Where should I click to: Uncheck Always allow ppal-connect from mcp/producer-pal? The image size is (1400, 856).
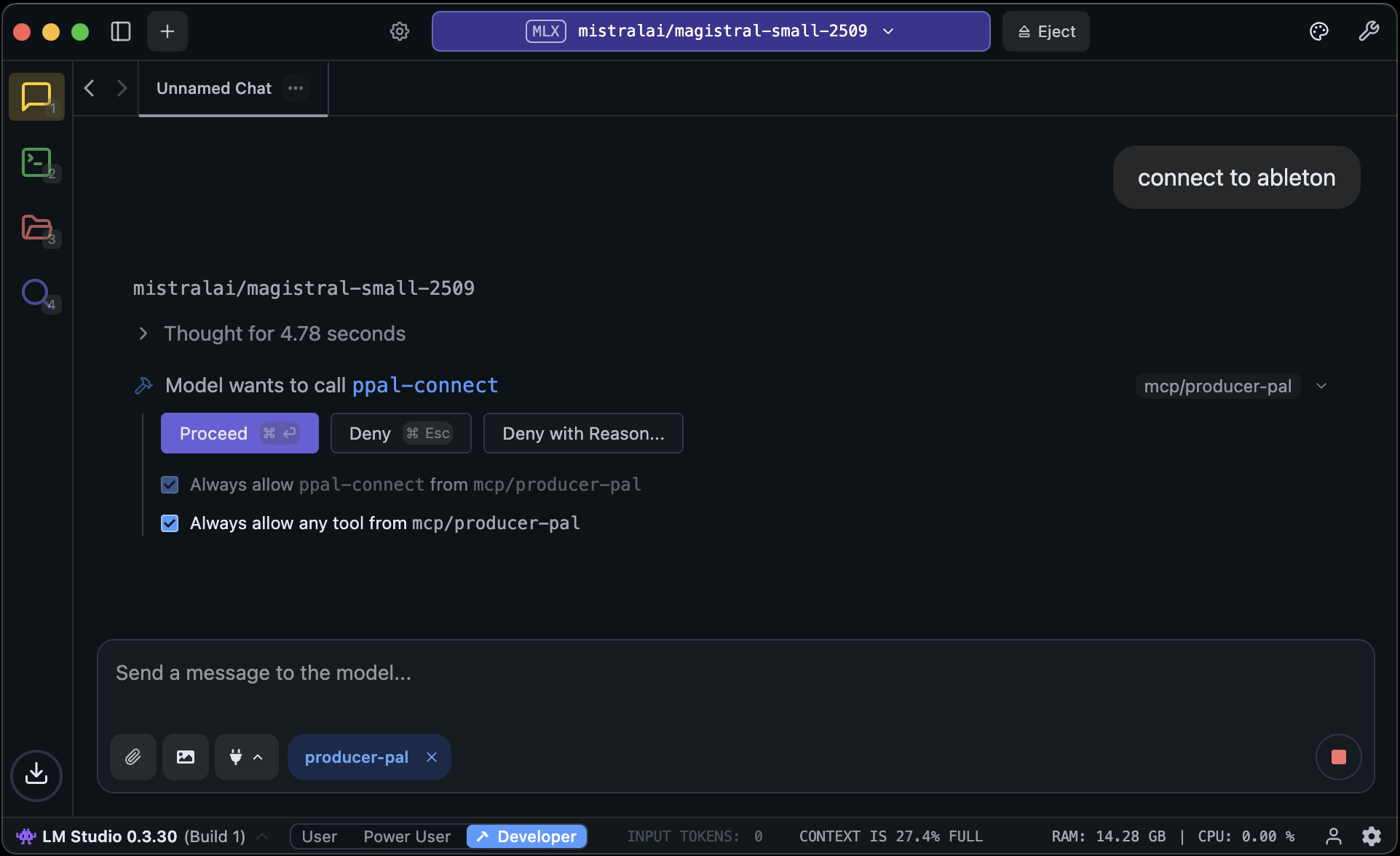169,484
